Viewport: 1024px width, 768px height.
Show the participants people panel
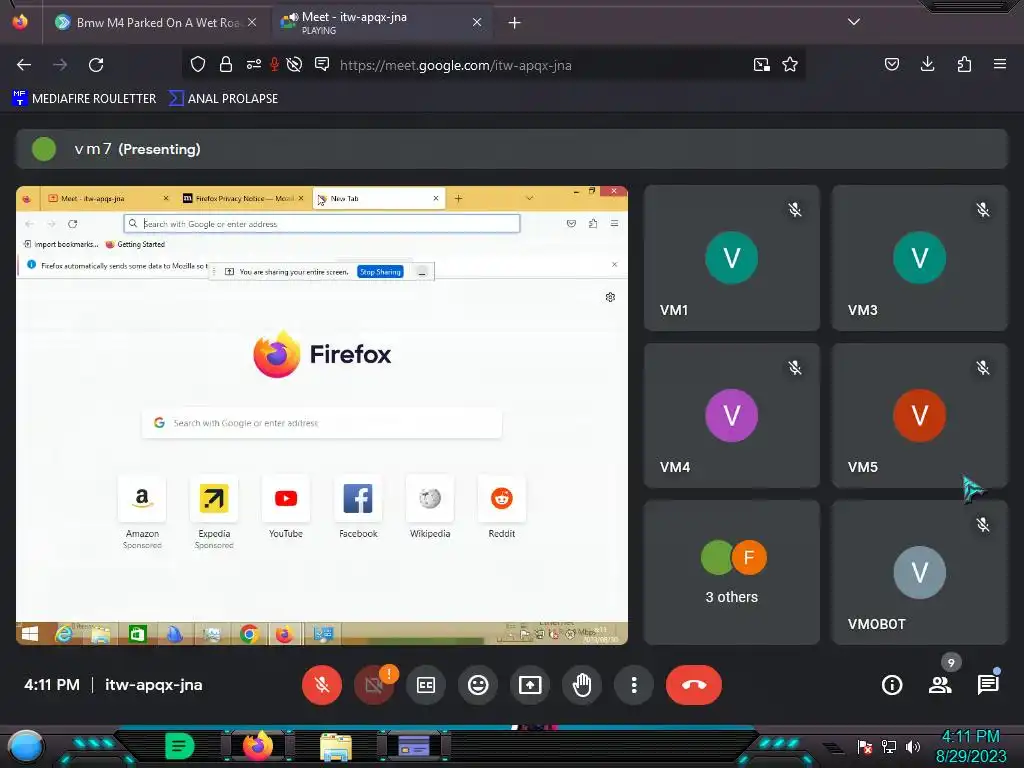point(940,685)
